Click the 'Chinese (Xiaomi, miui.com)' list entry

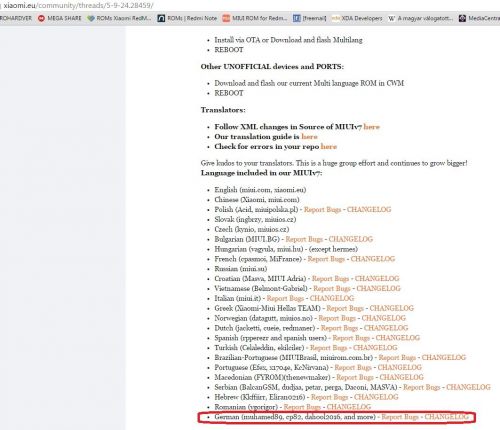click(x=257, y=199)
